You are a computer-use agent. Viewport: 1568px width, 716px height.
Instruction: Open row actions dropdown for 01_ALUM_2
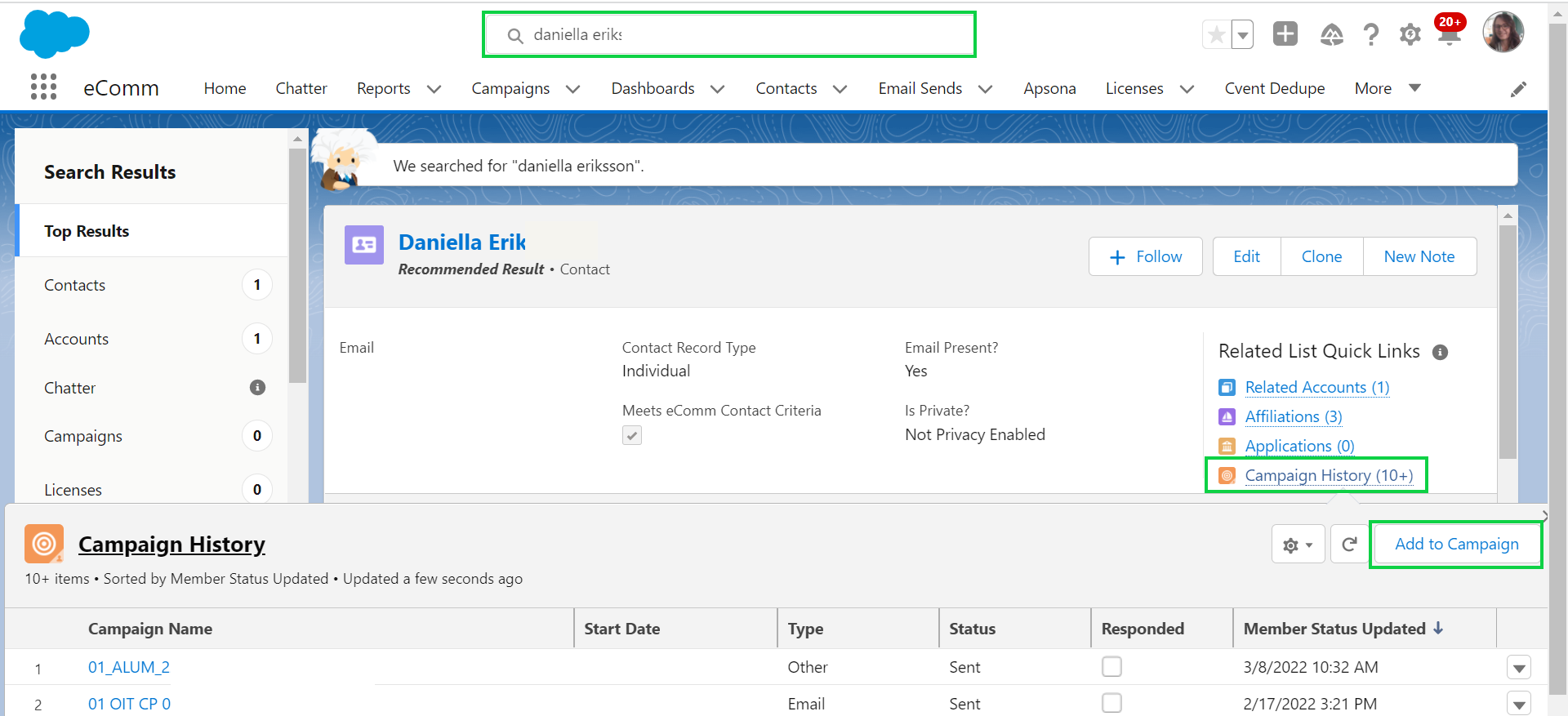[x=1518, y=668]
